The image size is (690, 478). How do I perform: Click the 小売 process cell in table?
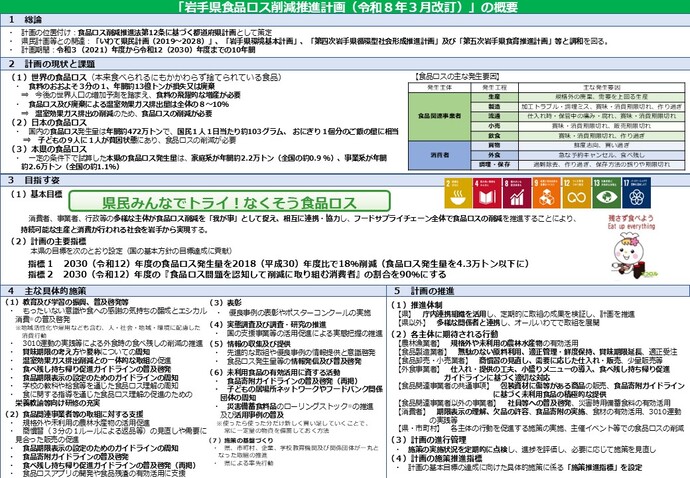coord(494,126)
